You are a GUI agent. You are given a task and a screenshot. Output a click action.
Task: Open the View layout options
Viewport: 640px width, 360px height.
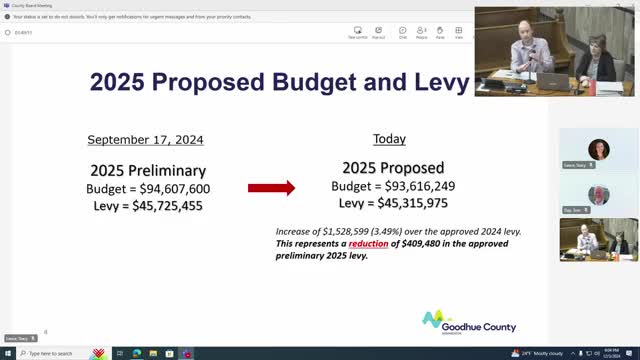pyautogui.click(x=459, y=32)
